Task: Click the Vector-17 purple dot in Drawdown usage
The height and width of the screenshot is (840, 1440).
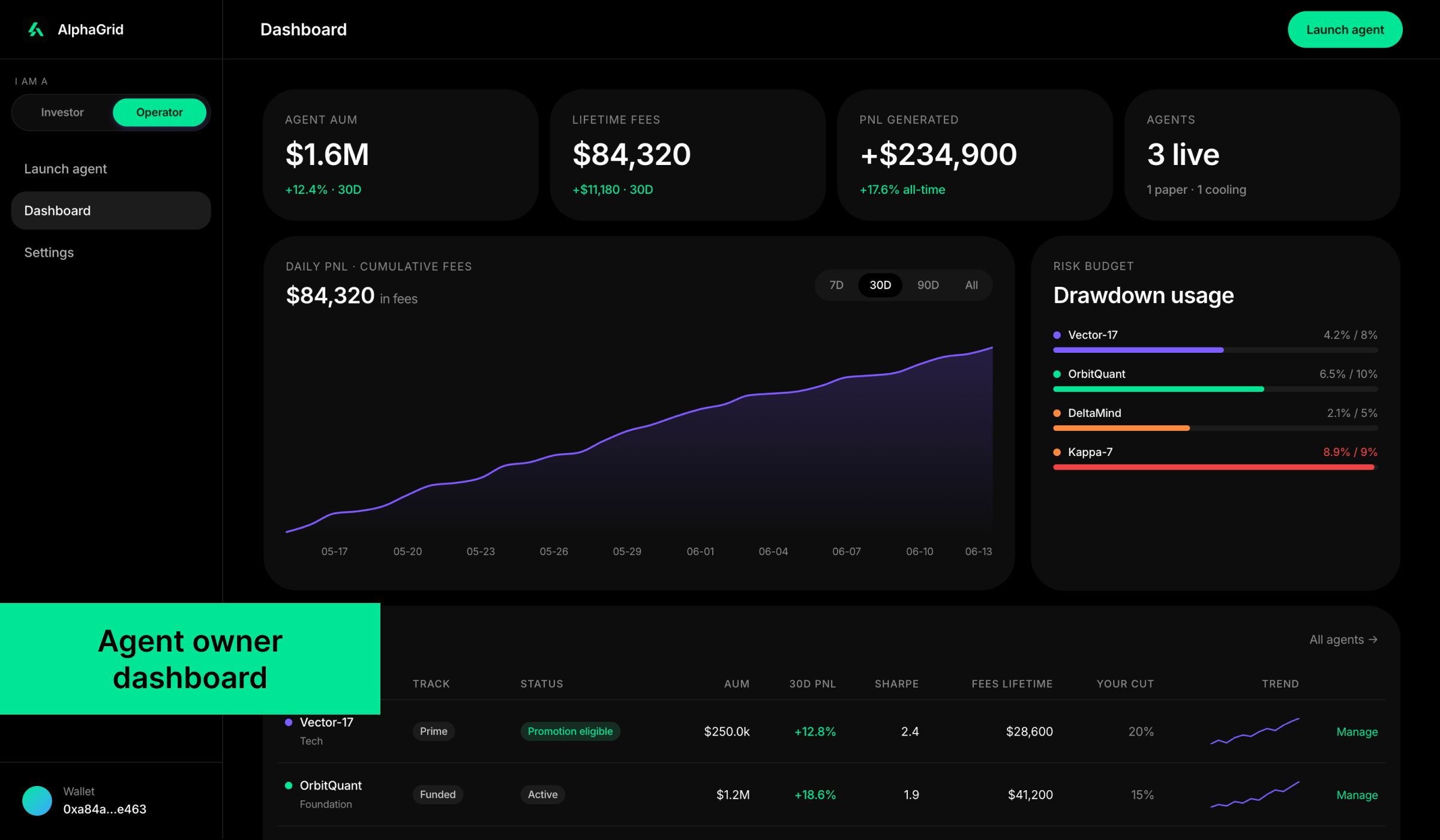Action: tap(1057, 335)
